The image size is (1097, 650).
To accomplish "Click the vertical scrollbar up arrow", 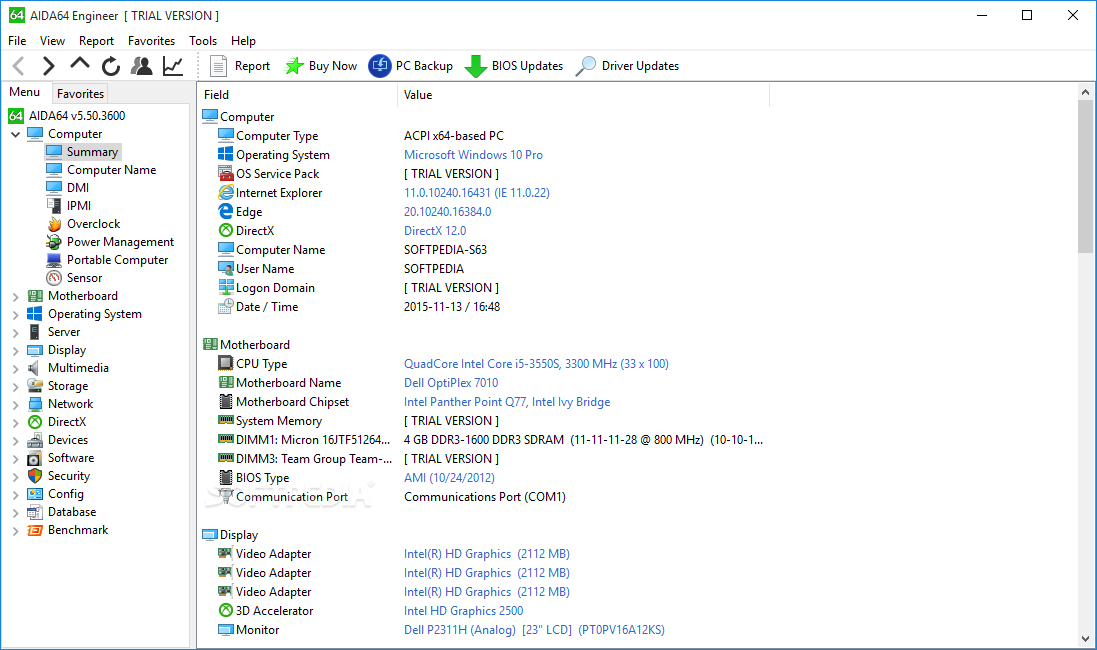I will pos(1085,92).
